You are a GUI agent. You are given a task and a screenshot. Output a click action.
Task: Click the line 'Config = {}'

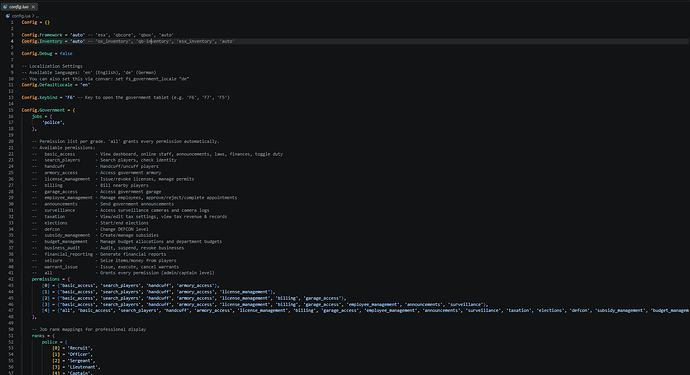point(36,22)
